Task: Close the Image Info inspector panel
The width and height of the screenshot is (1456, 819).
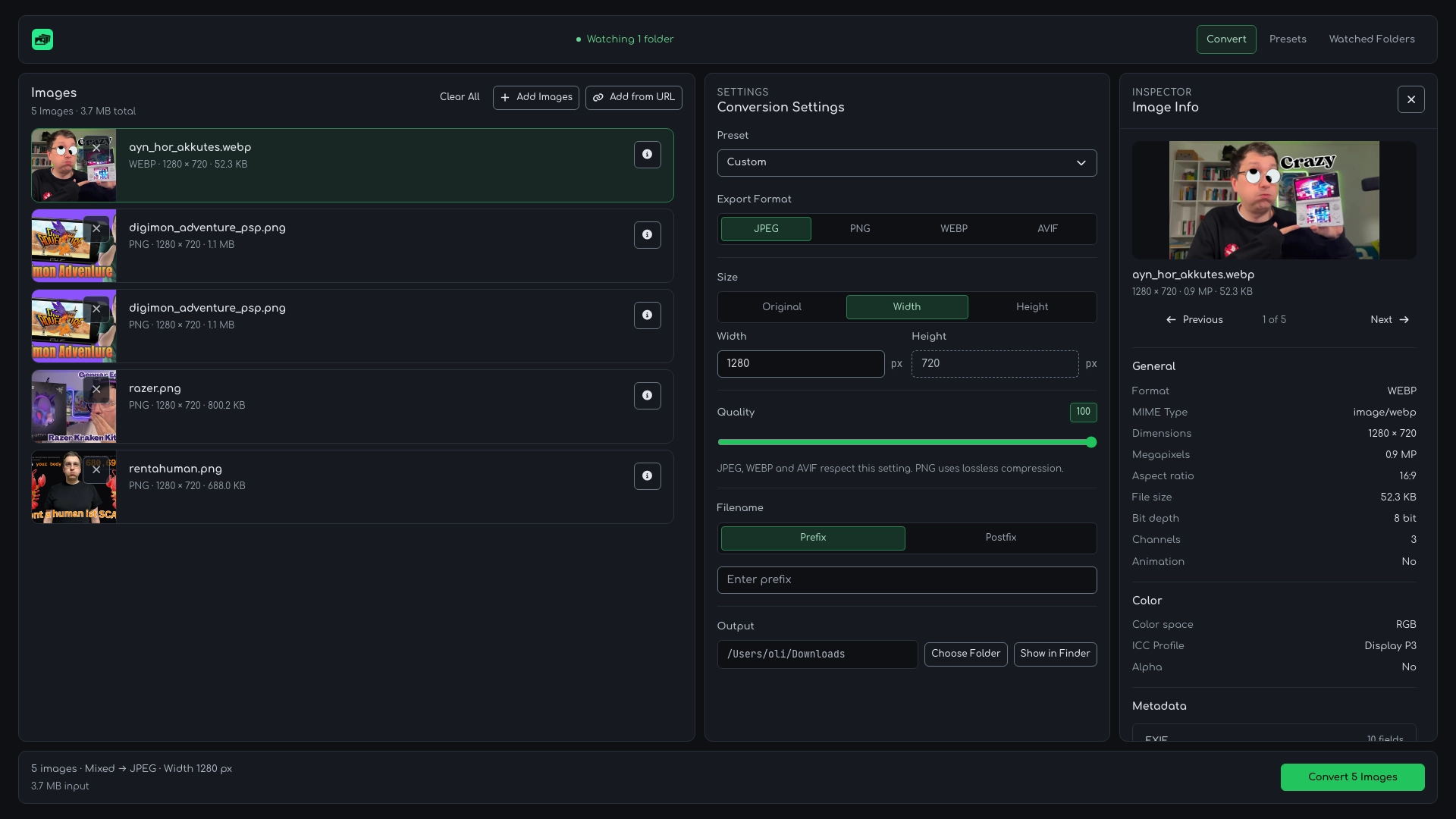Action: click(x=1410, y=99)
